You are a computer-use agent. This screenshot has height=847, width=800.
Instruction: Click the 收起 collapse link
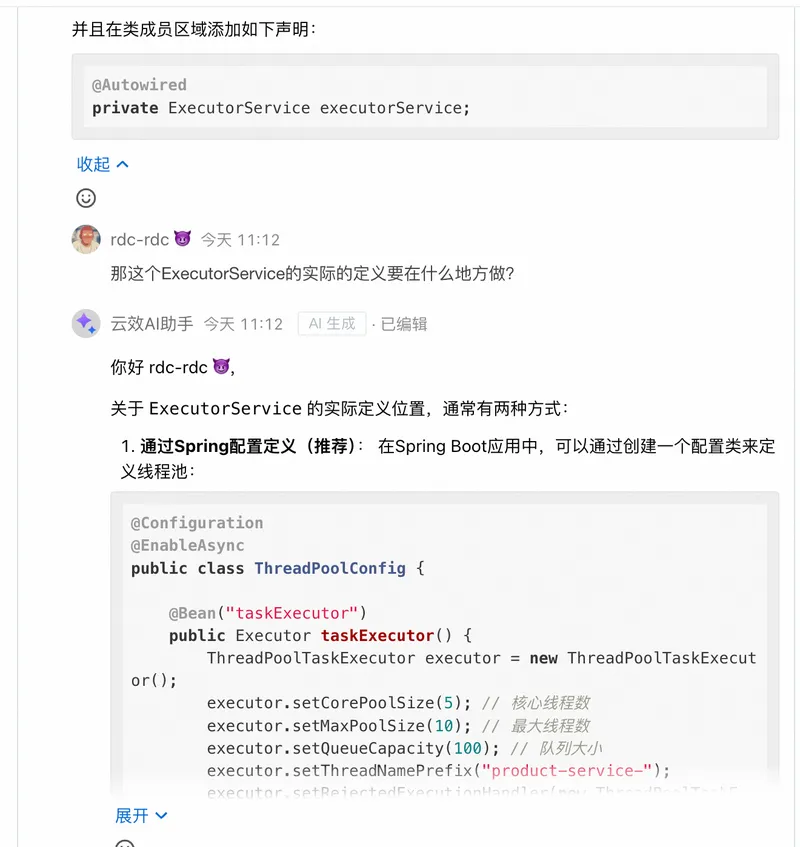pyautogui.click(x=93, y=164)
